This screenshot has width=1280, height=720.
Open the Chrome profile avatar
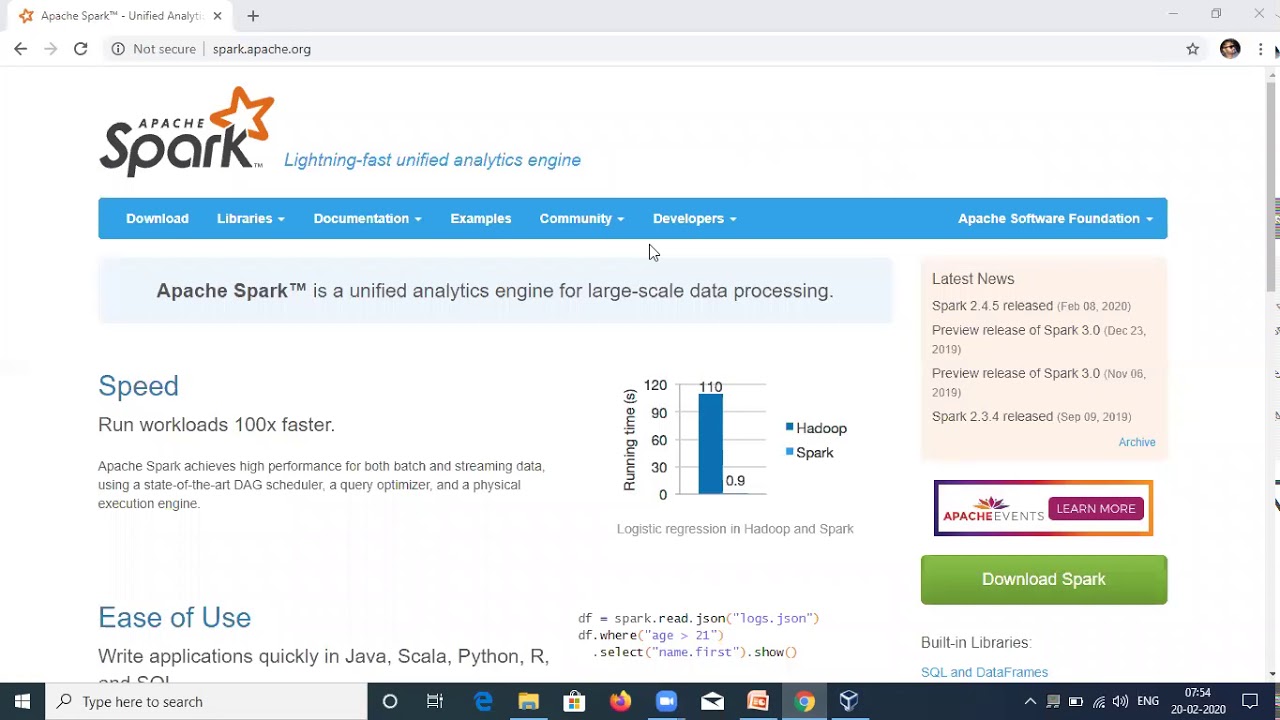(x=1230, y=48)
